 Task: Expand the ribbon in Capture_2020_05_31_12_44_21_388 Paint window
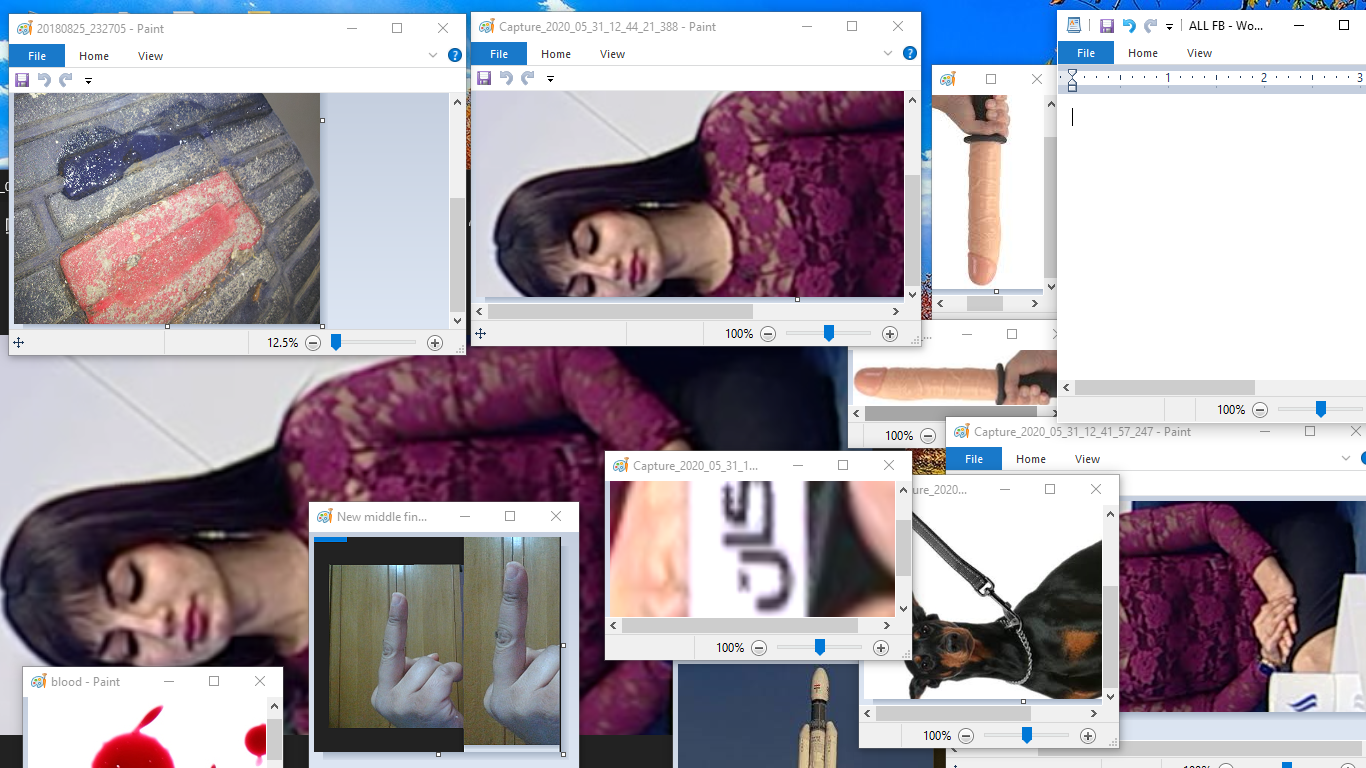click(x=888, y=54)
